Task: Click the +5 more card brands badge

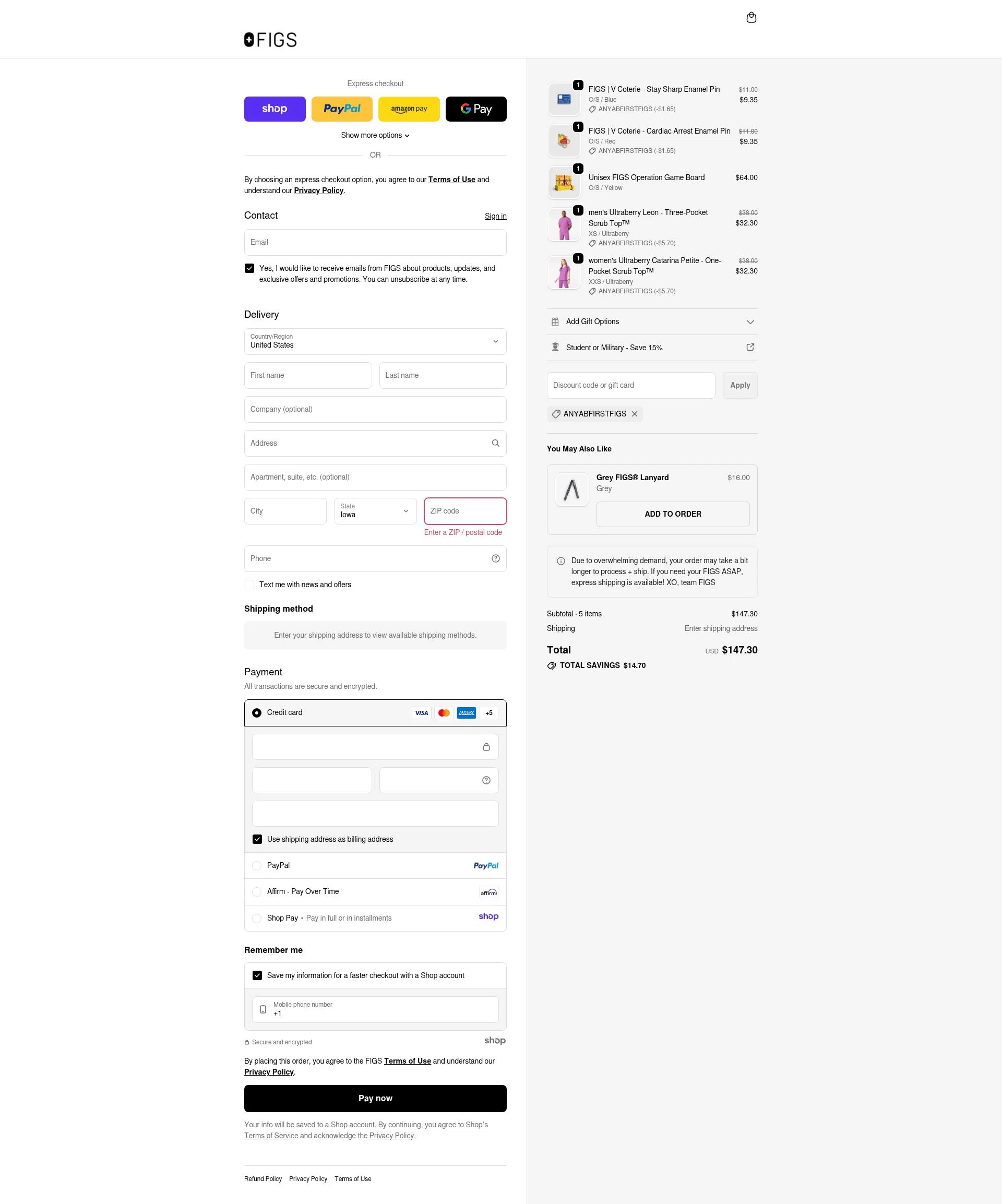Action: click(488, 713)
